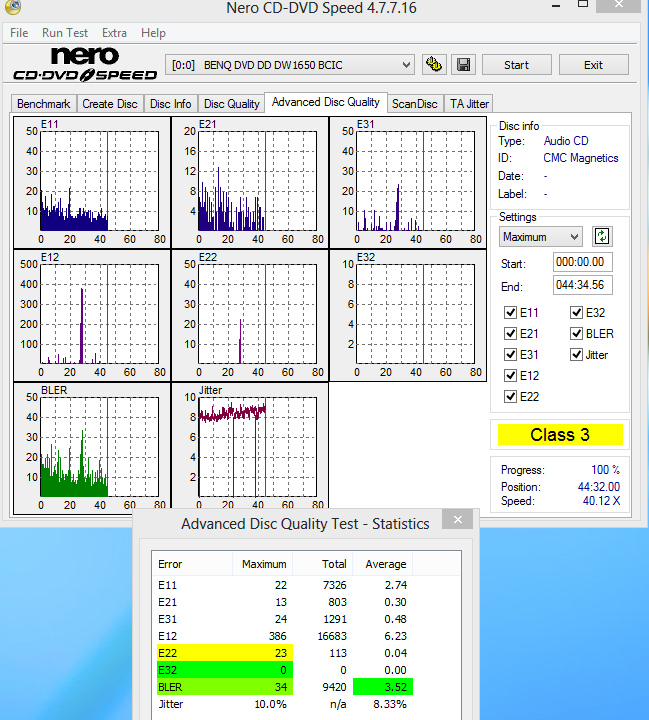Screen dimensions: 649x720
Task: Click the save floppy disk icon
Action: [x=463, y=65]
